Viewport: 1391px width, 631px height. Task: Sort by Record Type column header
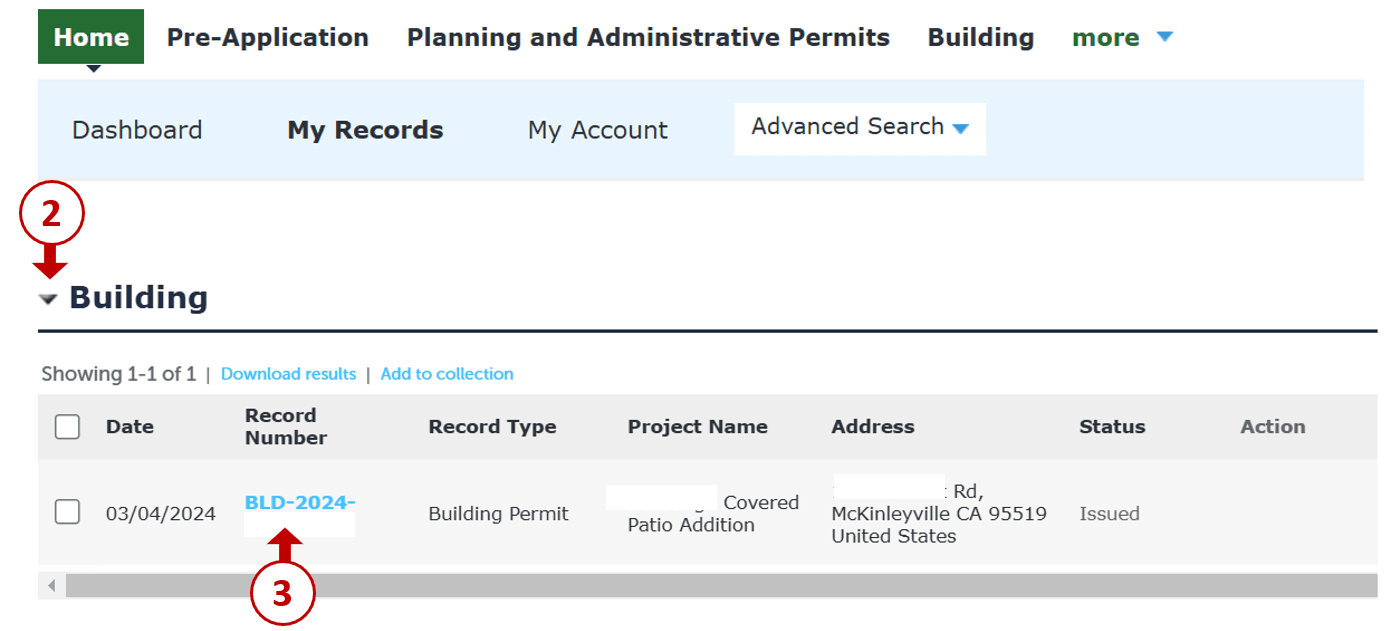[x=492, y=427]
